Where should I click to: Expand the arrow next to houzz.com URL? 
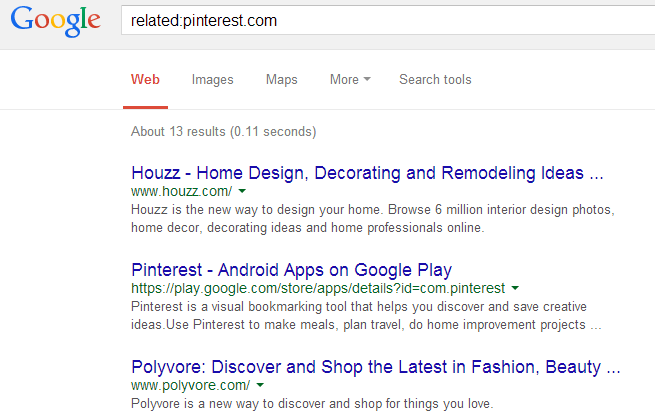pyautogui.click(x=243, y=190)
